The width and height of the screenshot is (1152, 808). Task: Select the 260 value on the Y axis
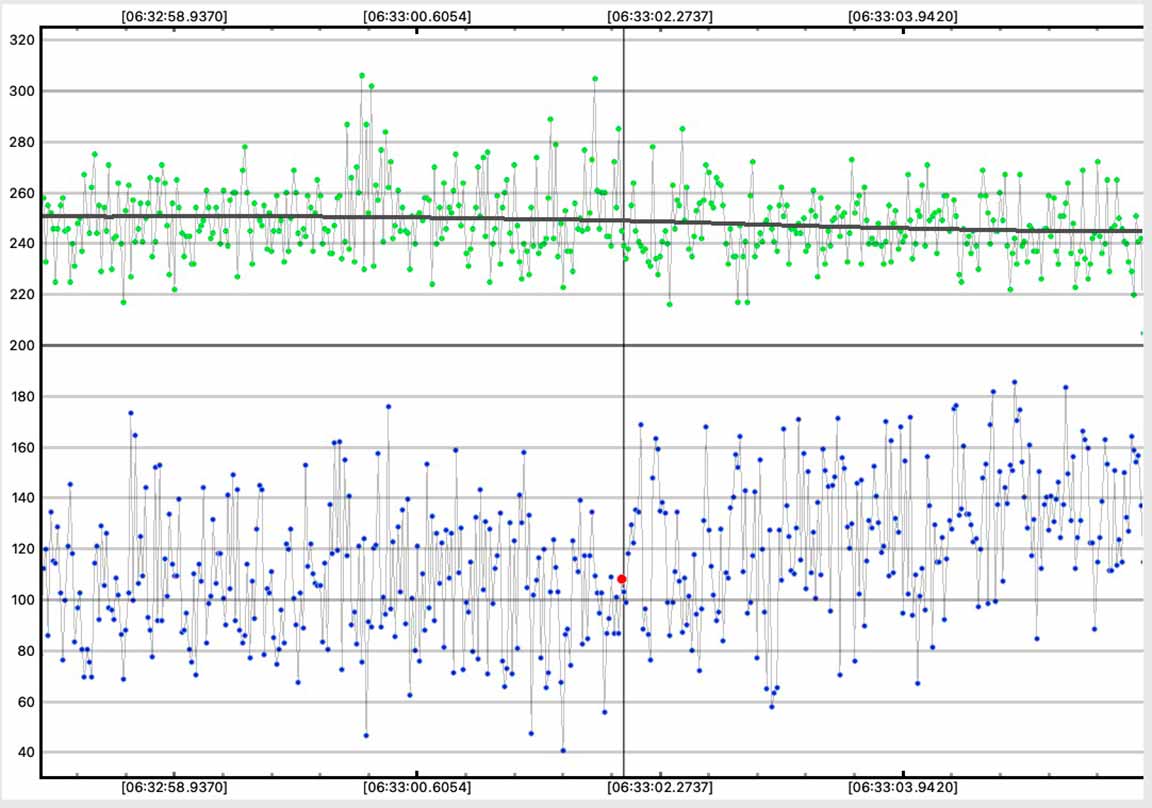coord(21,193)
